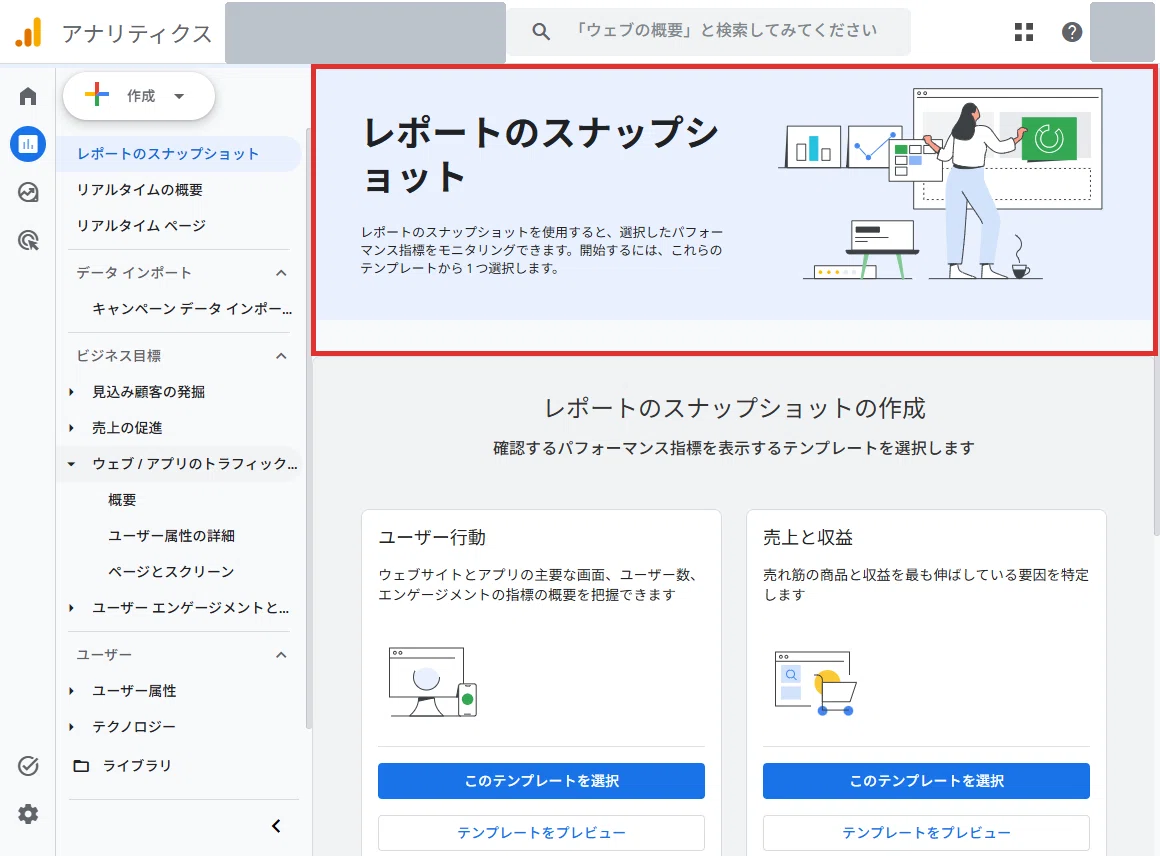Open the checkmark circle icon near bottom
This screenshot has height=856, width=1160.
tap(28, 766)
